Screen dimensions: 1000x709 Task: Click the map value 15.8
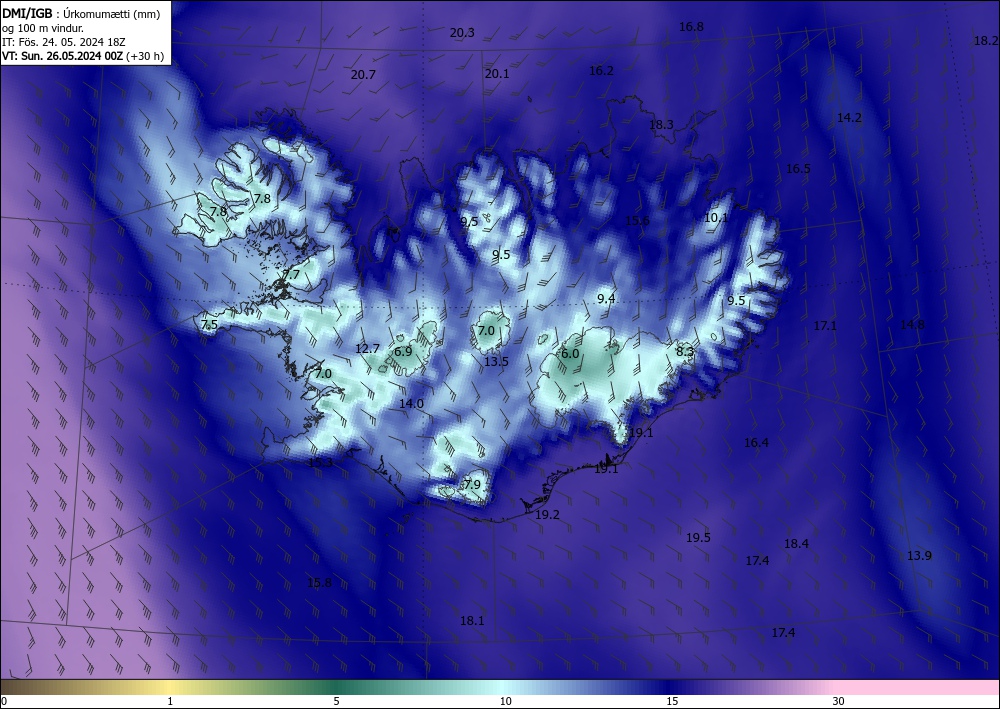pos(319,583)
